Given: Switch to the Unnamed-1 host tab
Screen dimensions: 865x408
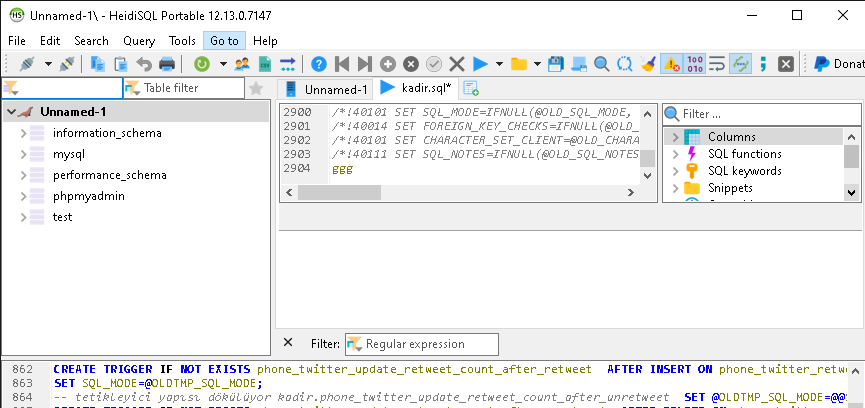Looking at the screenshot, I should (325, 89).
